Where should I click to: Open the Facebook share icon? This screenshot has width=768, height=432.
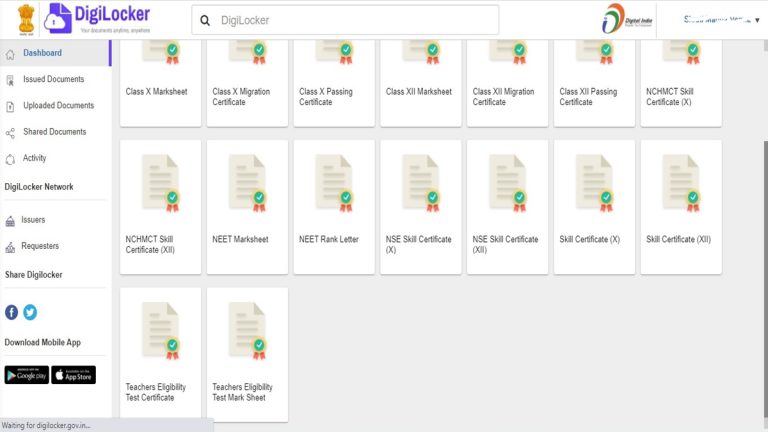pyautogui.click(x=12, y=312)
